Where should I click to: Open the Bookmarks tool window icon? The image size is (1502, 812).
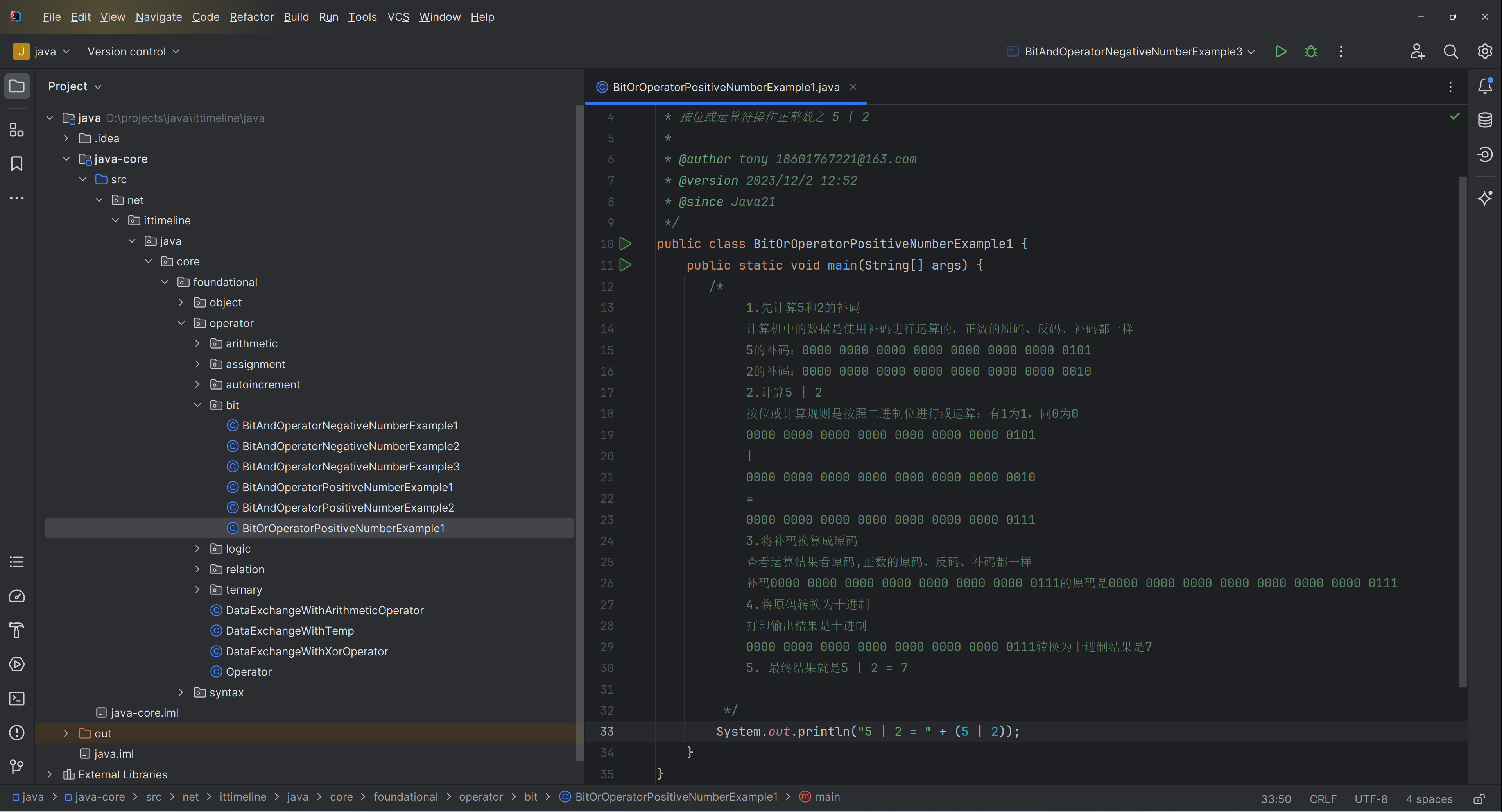point(17,164)
